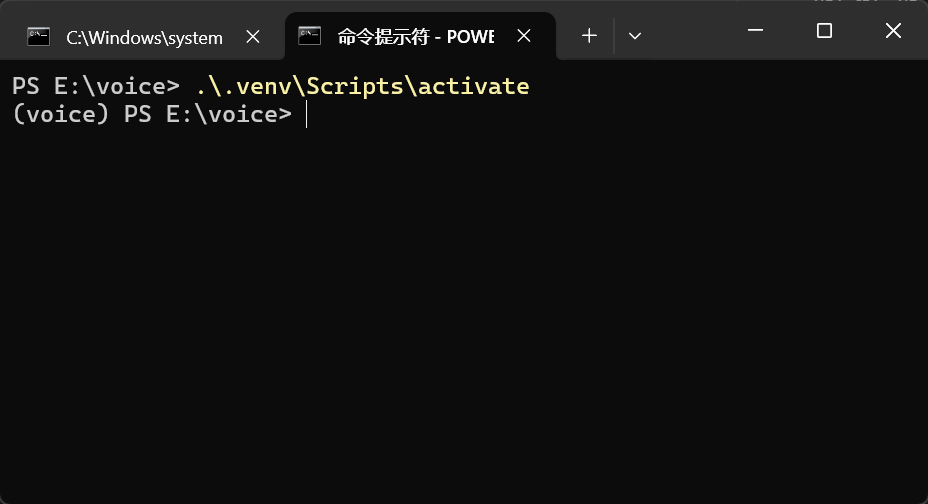Select the 命令提示符 - POWE tab label

pos(416,37)
